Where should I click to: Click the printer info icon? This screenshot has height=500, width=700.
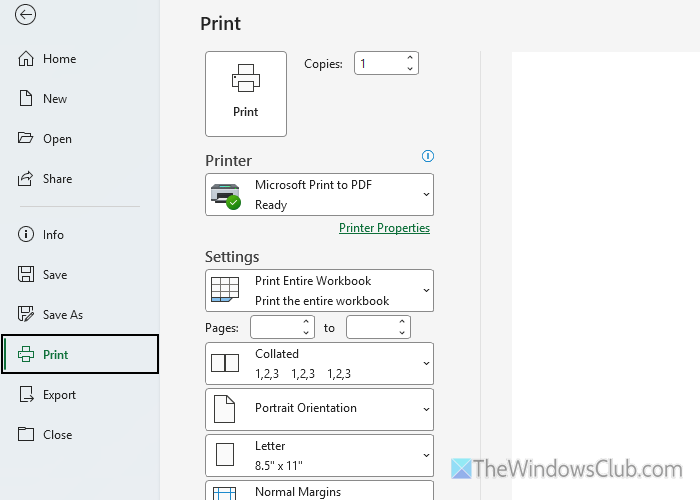pos(428,156)
